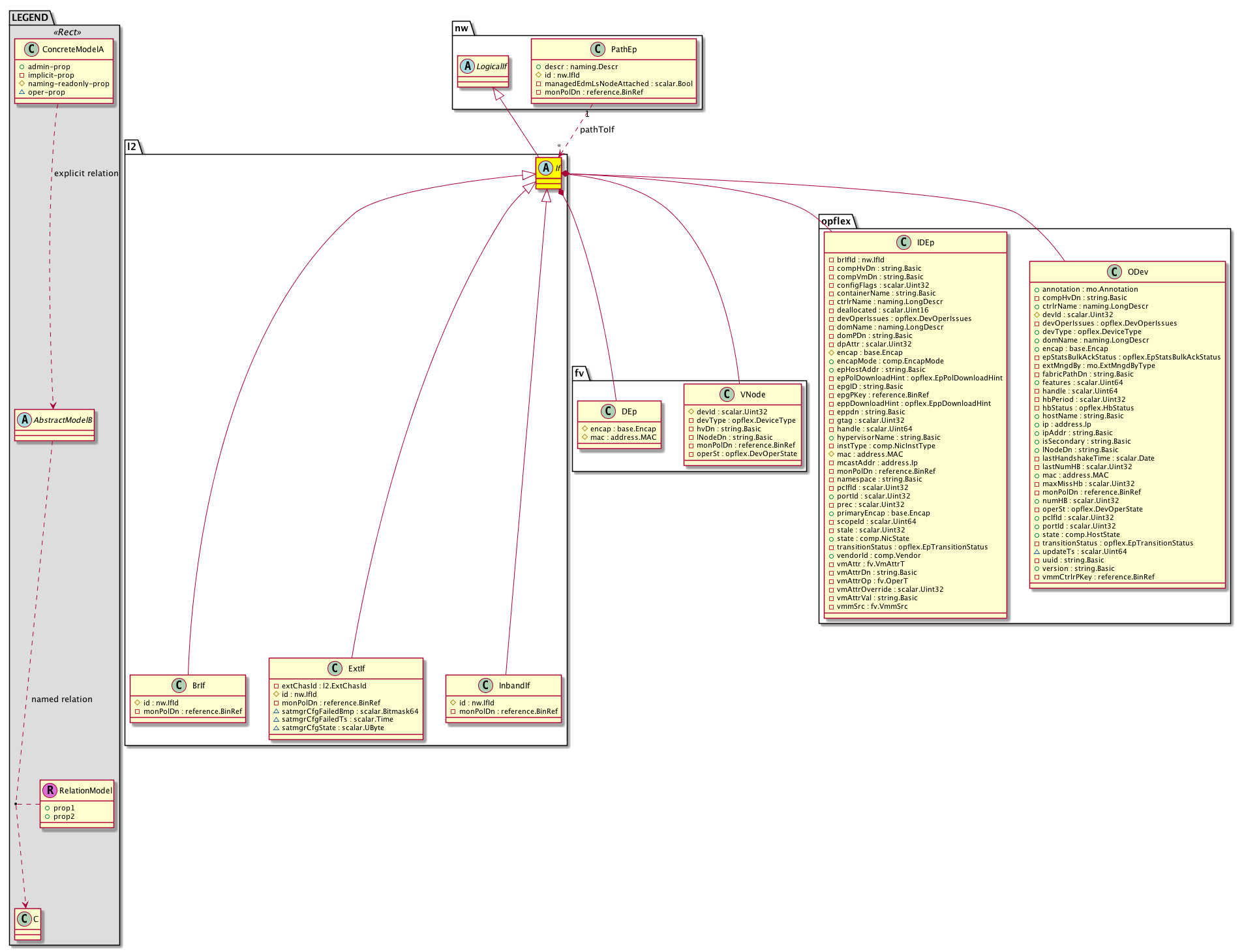
Task: Click the l2 package tab label
Action: [x=132, y=146]
